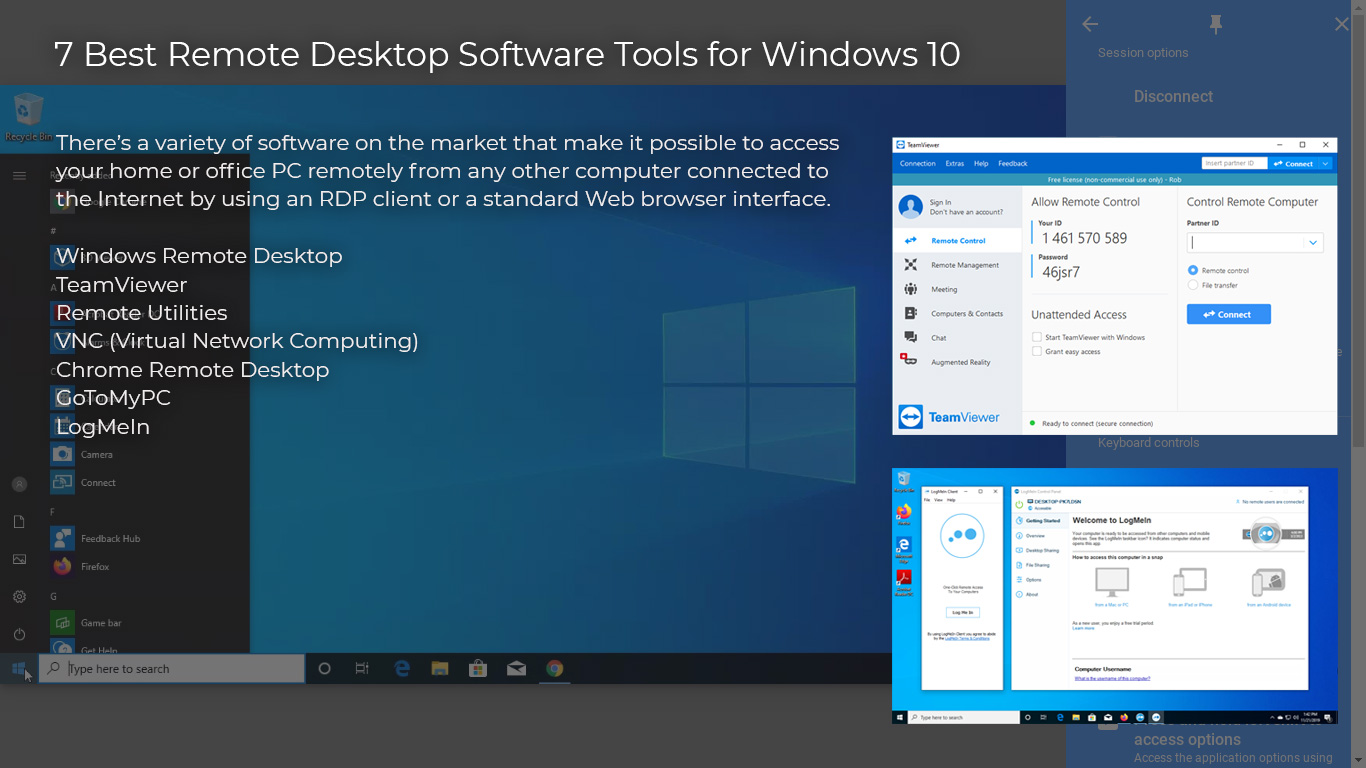
Task: Expand Partner ID dropdown arrow in TeamViewer
Action: 1312,242
